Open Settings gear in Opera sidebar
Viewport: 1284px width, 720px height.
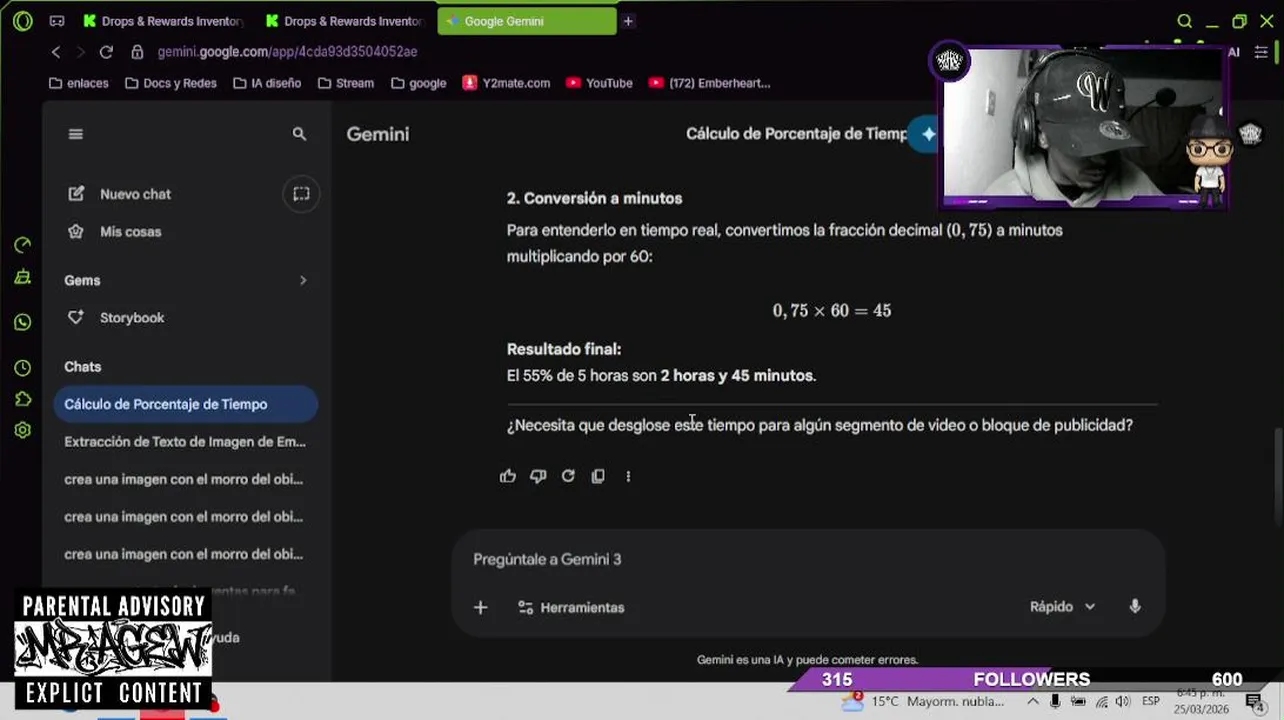click(23, 430)
